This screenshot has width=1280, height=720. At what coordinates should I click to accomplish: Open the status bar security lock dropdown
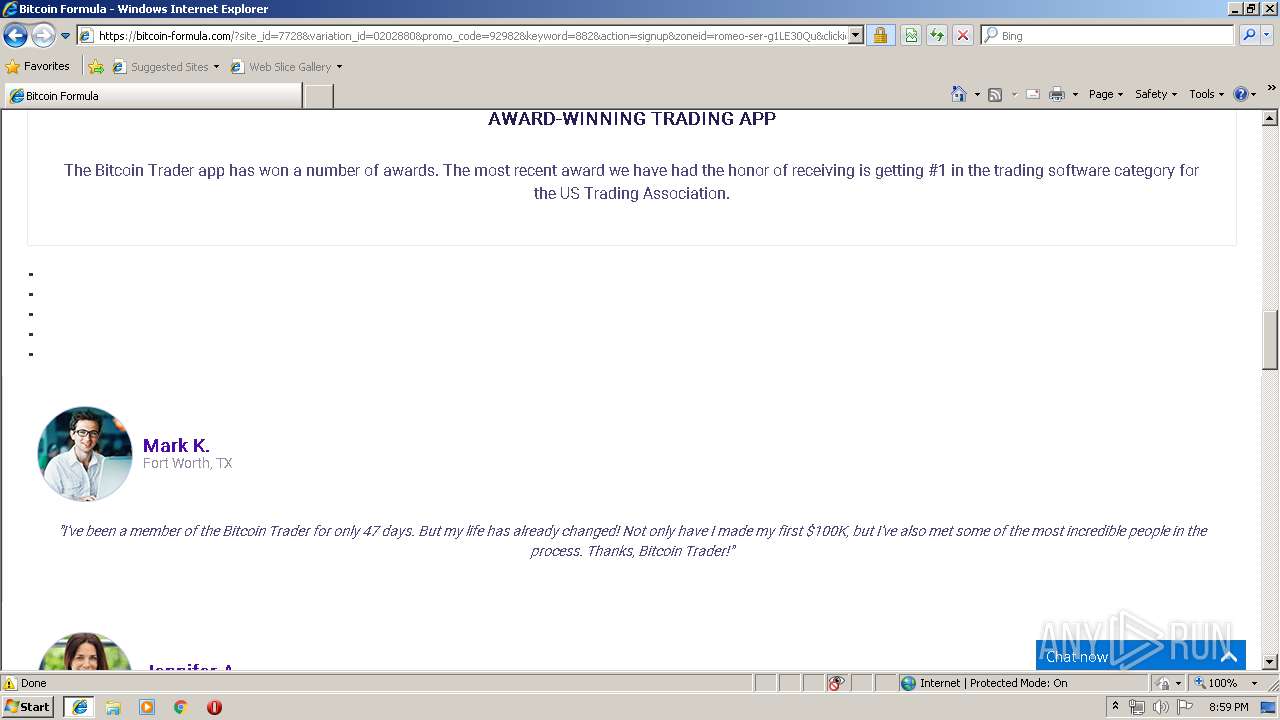(1169, 683)
